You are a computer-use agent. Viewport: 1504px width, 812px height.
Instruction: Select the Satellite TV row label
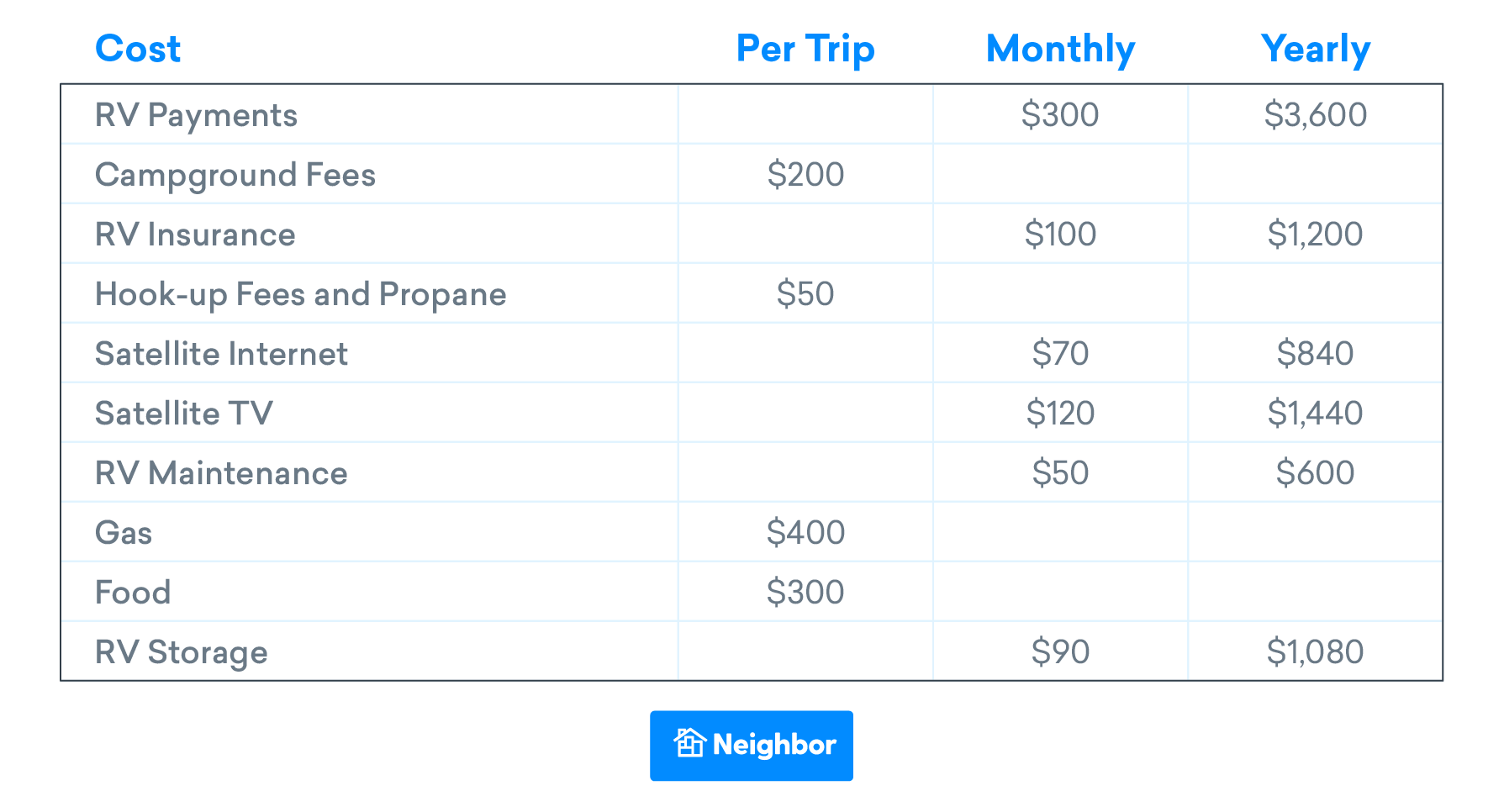pyautogui.click(x=183, y=414)
